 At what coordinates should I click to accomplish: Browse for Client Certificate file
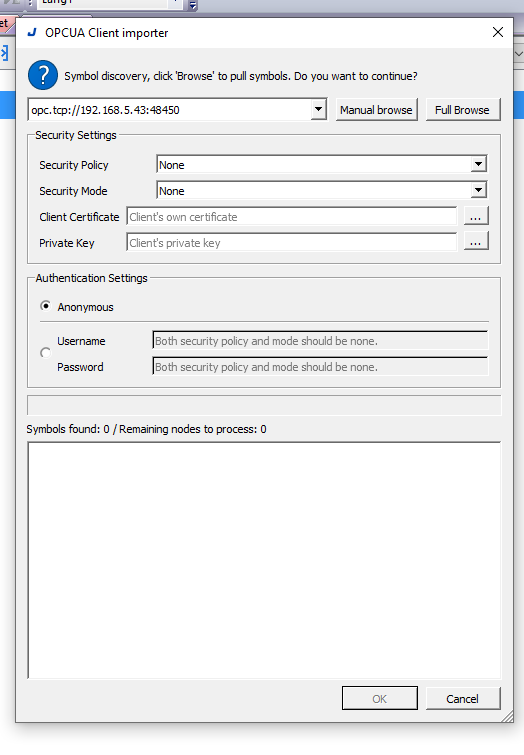click(x=476, y=216)
